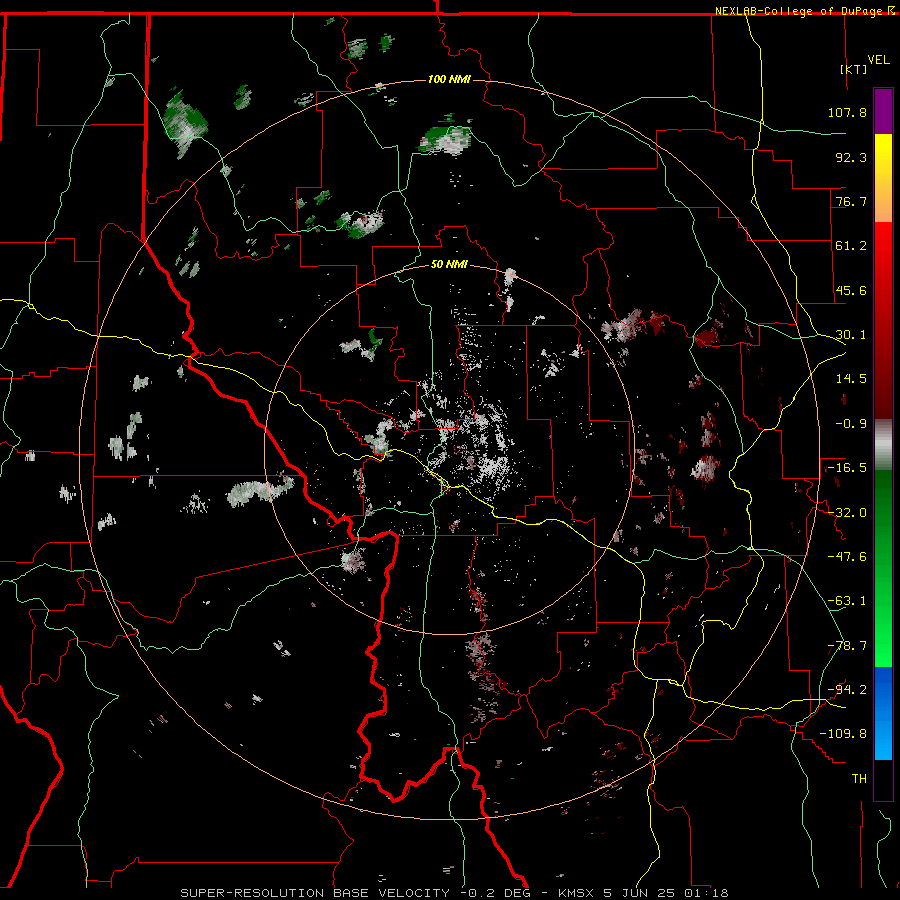The height and width of the screenshot is (900, 900).
Task: Click the -32.0 velocity scale value
Action: pos(847,513)
